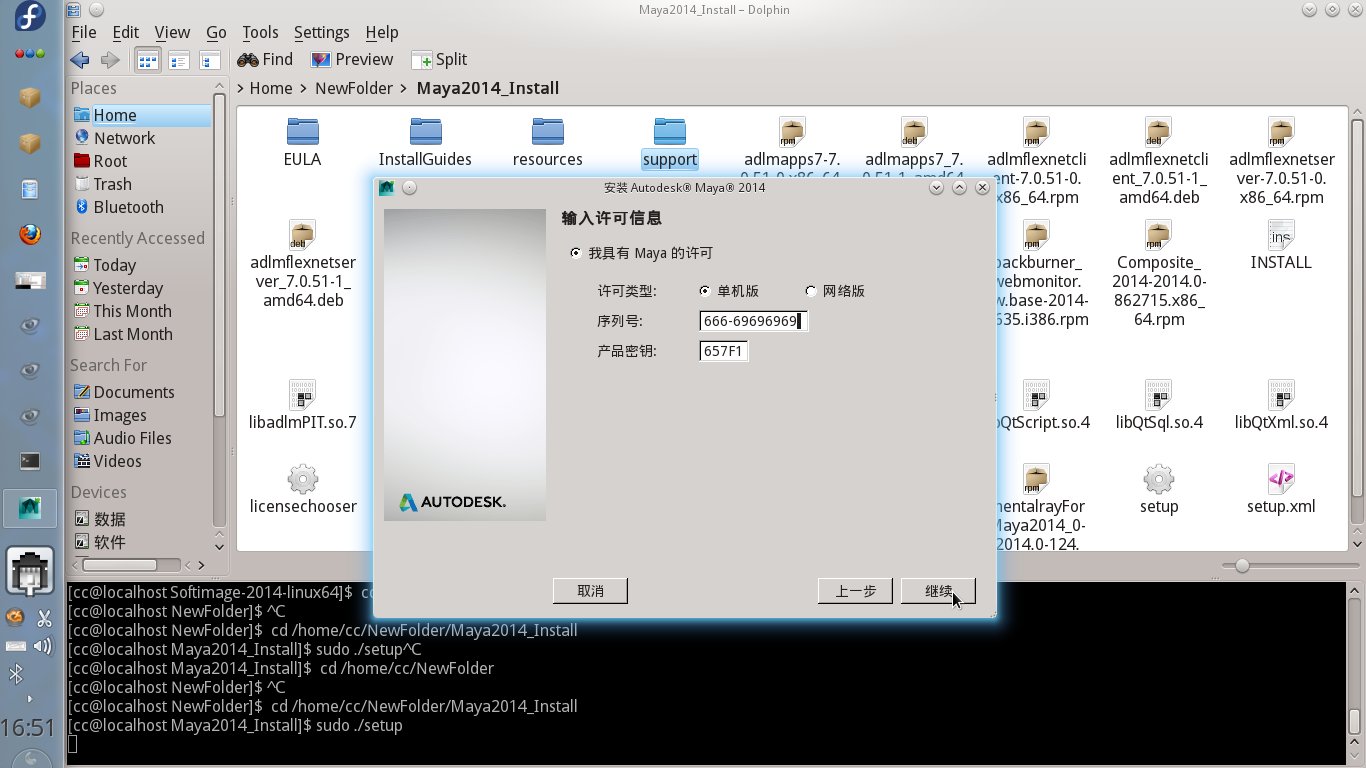Viewport: 1366px width, 768px height.
Task: Click the Home breadcrumb in location bar
Action: tap(271, 88)
